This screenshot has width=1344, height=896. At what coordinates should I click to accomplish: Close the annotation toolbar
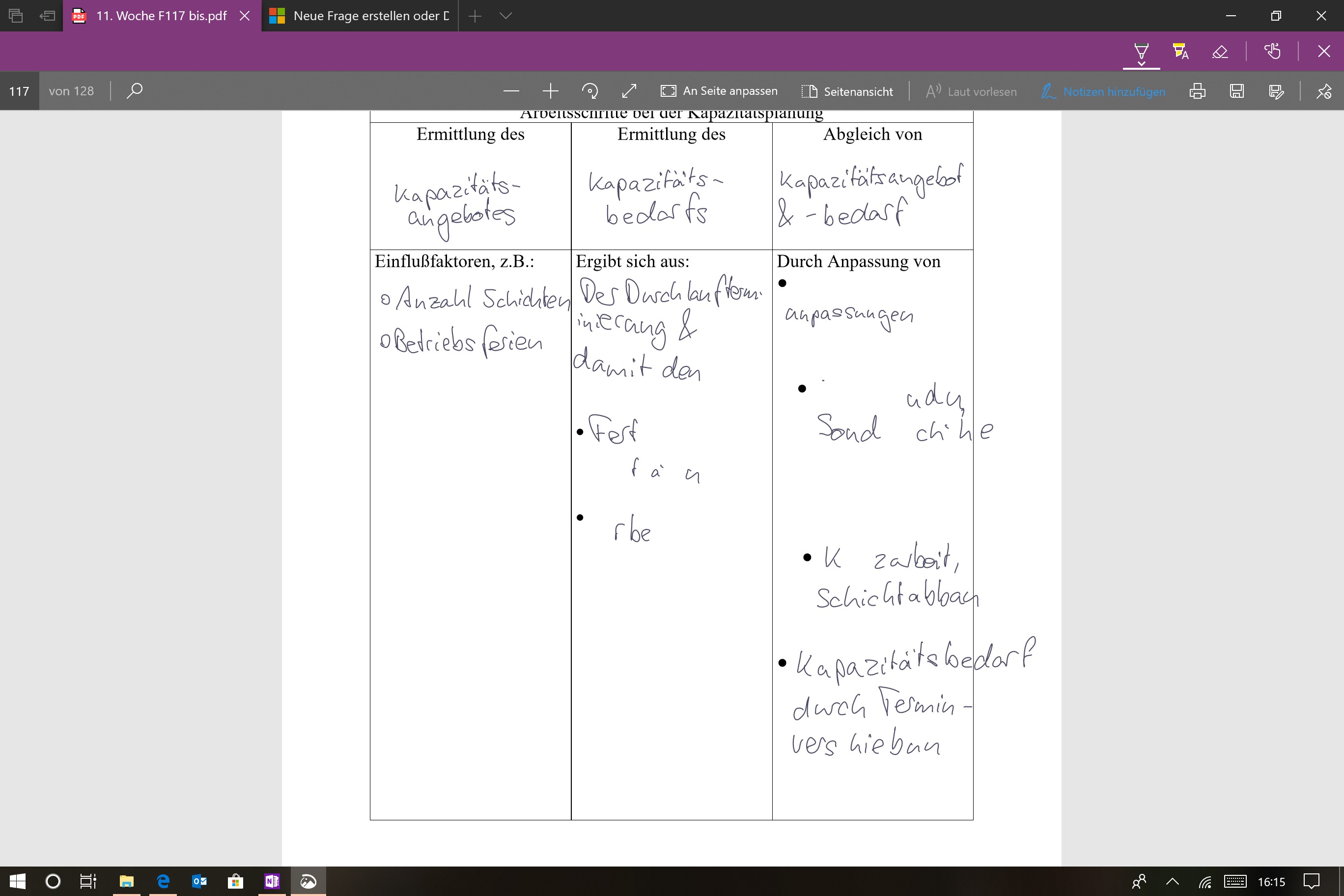[x=1324, y=52]
